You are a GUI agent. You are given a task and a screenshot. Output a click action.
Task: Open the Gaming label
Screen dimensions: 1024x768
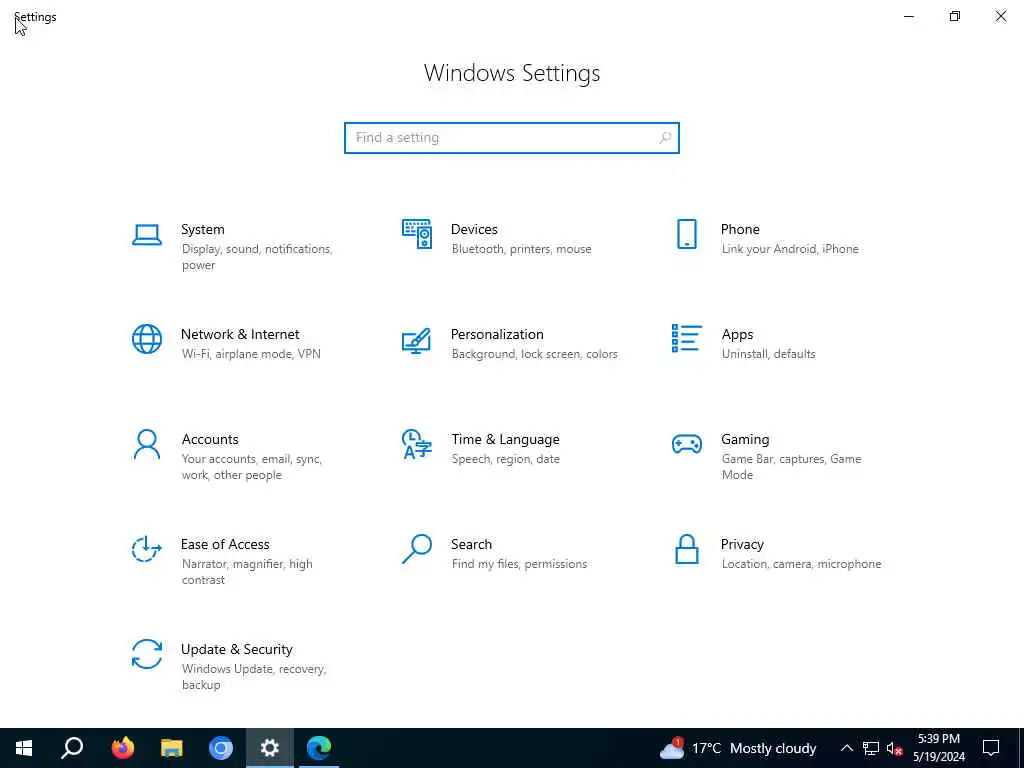click(745, 440)
